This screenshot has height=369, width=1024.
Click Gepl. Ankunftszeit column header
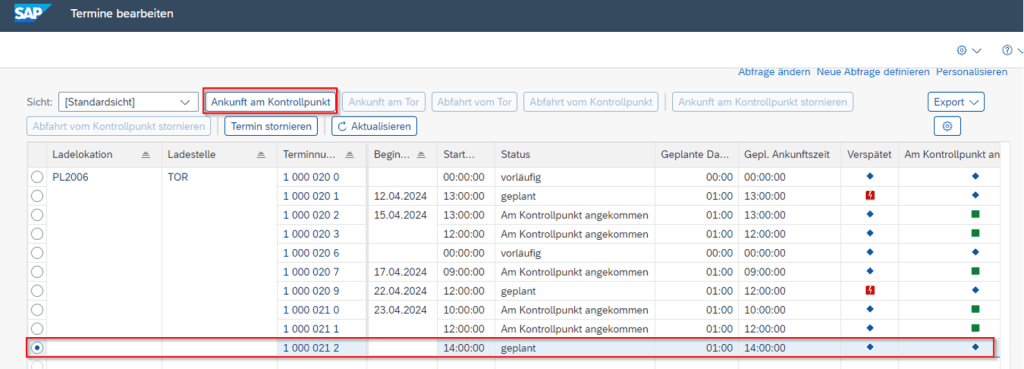coord(790,155)
